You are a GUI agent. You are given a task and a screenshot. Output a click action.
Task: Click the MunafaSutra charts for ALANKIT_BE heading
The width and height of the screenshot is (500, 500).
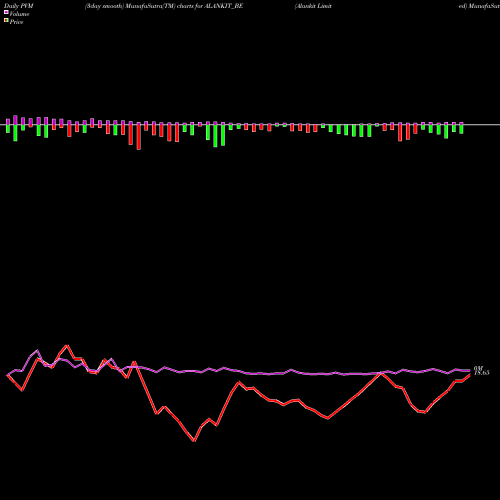pos(164,6)
